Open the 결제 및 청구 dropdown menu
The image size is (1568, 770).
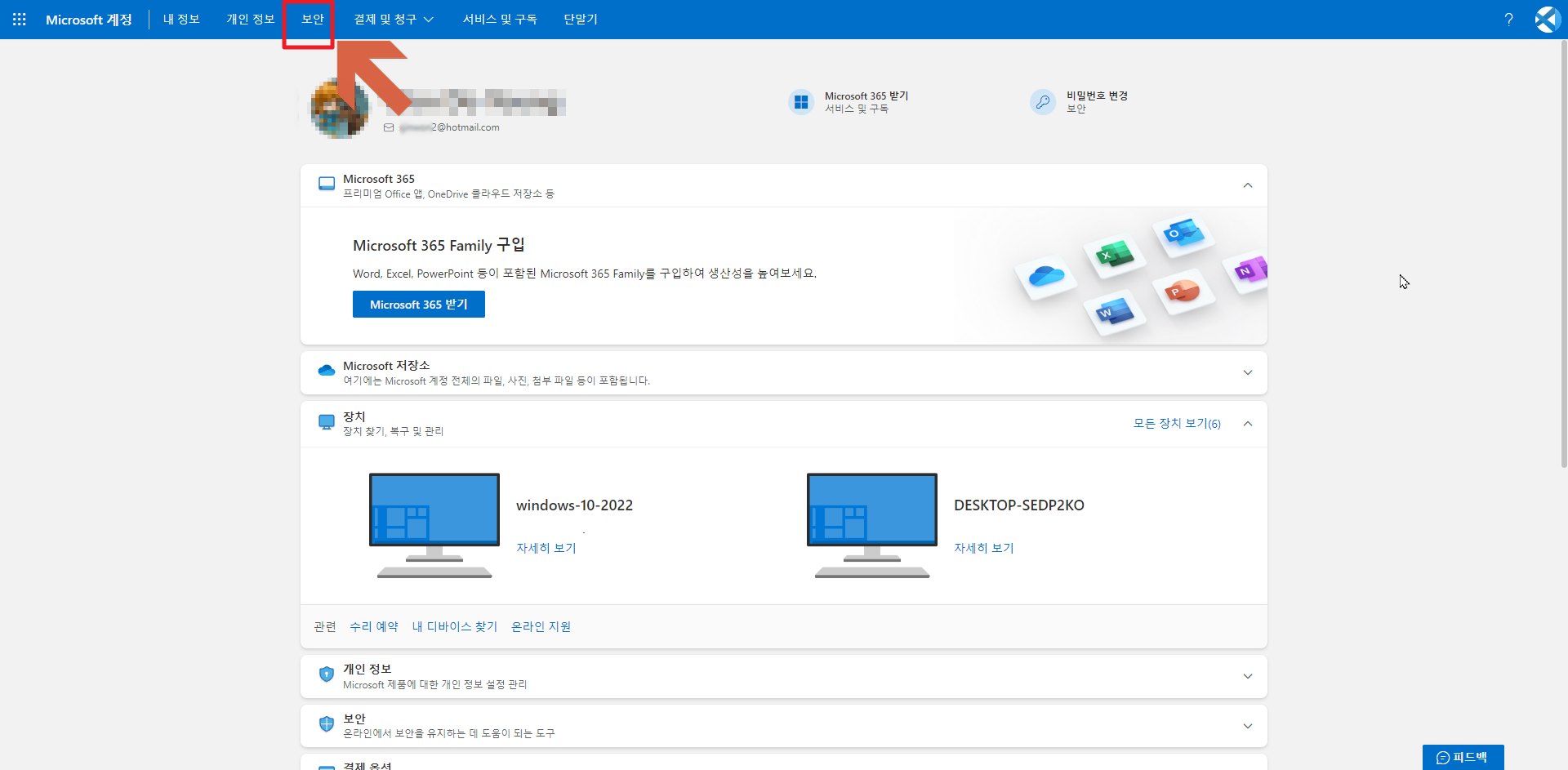click(394, 20)
